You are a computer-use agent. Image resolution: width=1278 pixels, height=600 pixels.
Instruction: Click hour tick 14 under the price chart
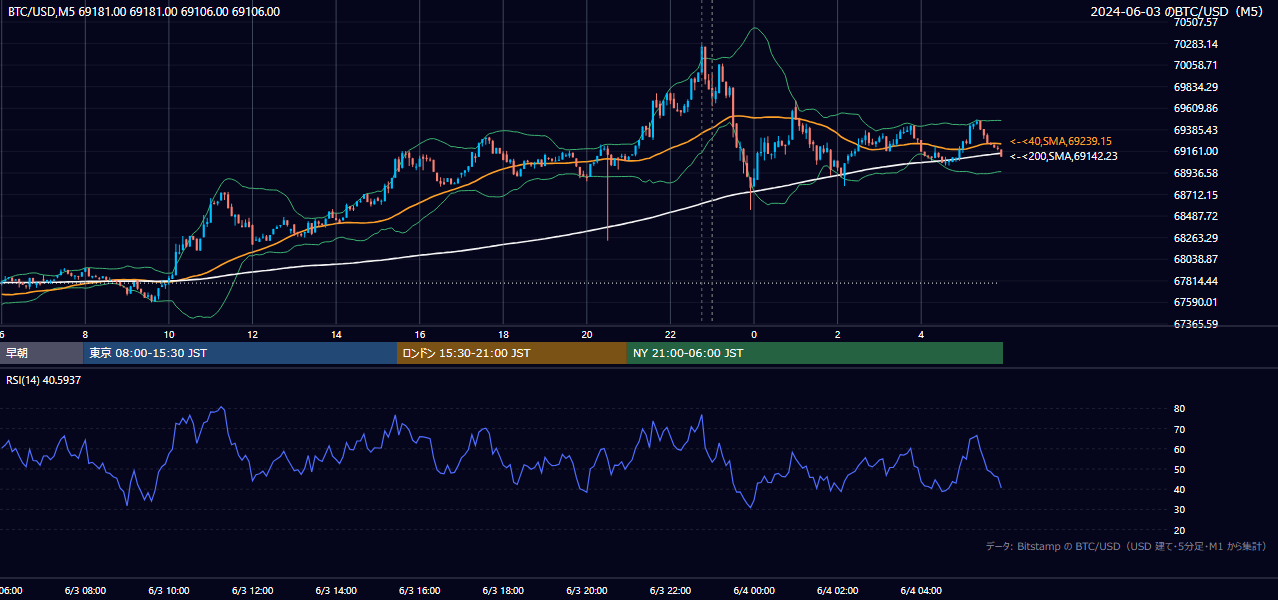click(x=337, y=335)
